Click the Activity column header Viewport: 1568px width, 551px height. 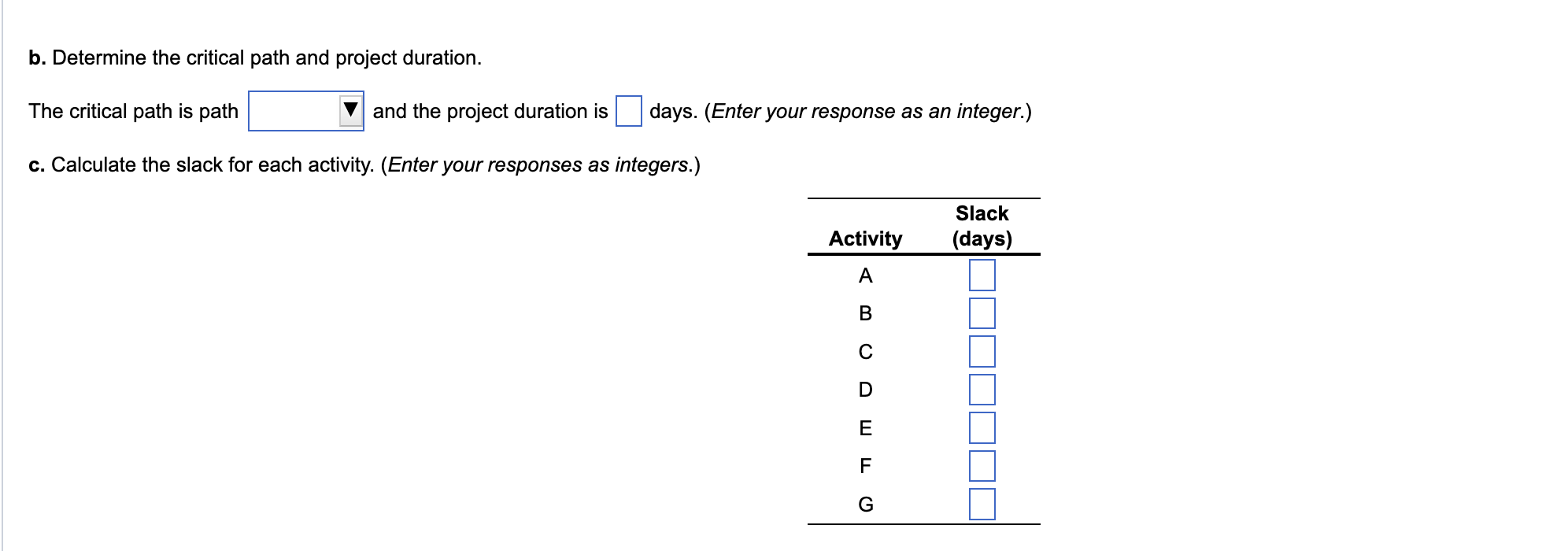coord(866,239)
